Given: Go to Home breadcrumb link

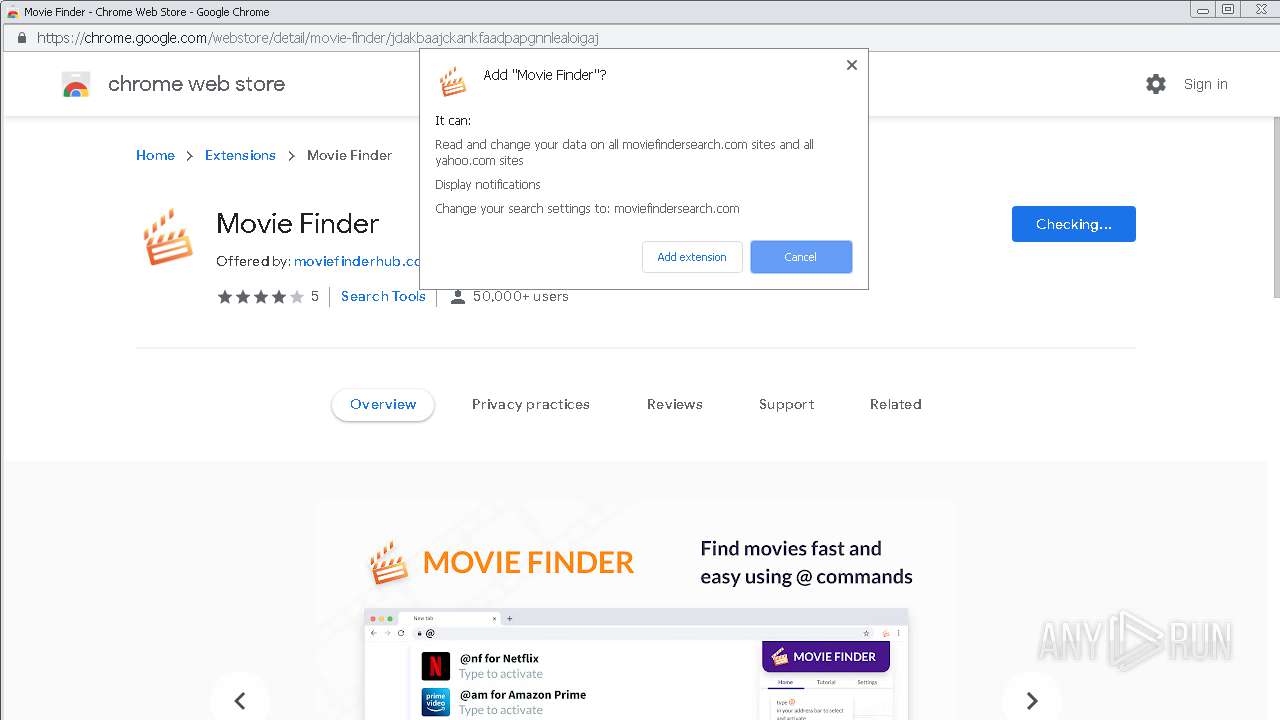Looking at the screenshot, I should [155, 155].
